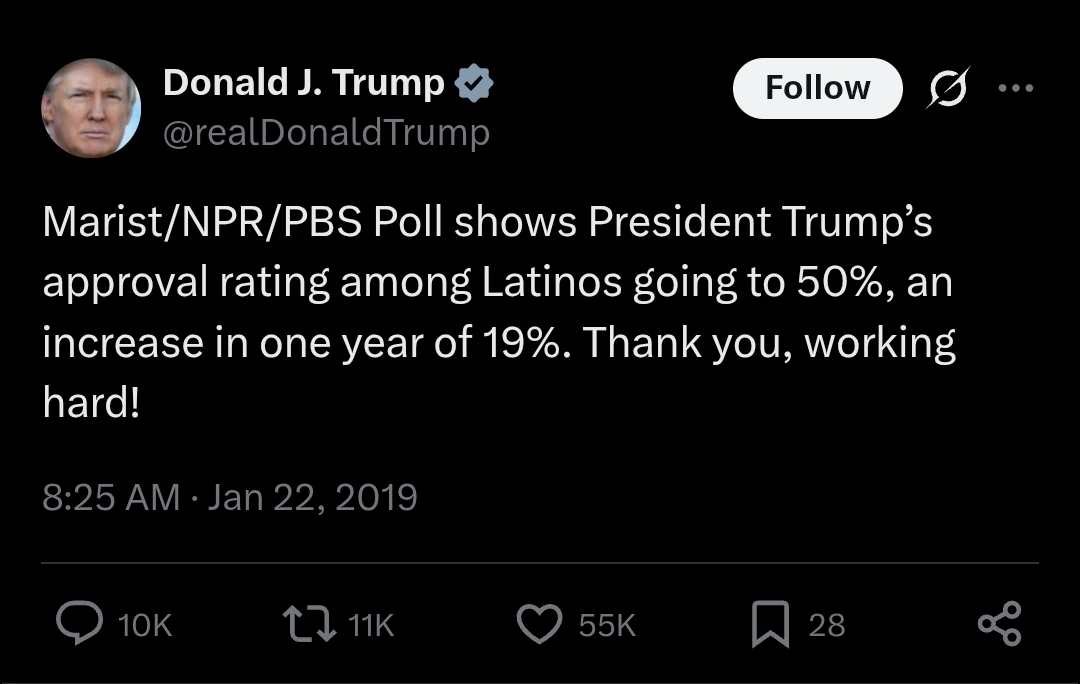
Task: Click the blue verified badge
Action: point(474,83)
